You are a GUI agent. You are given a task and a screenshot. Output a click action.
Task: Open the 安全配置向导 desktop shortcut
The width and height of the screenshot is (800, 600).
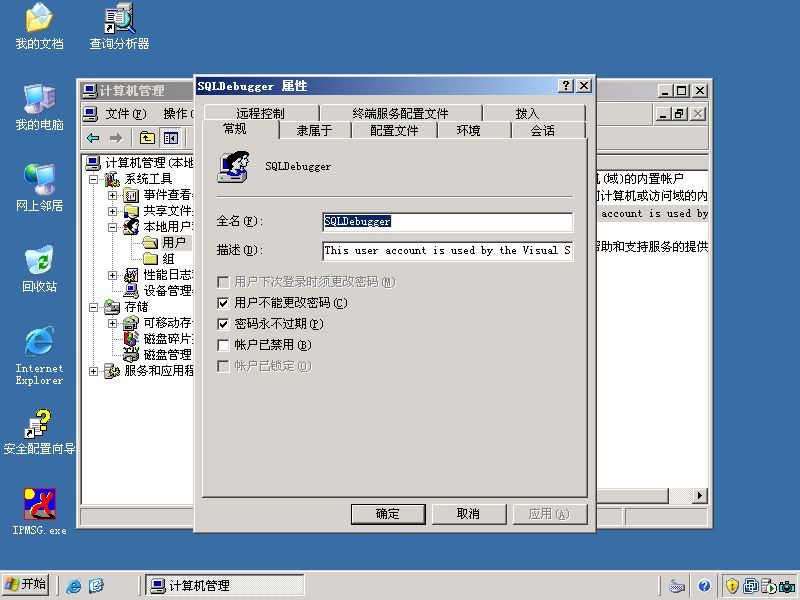[39, 432]
